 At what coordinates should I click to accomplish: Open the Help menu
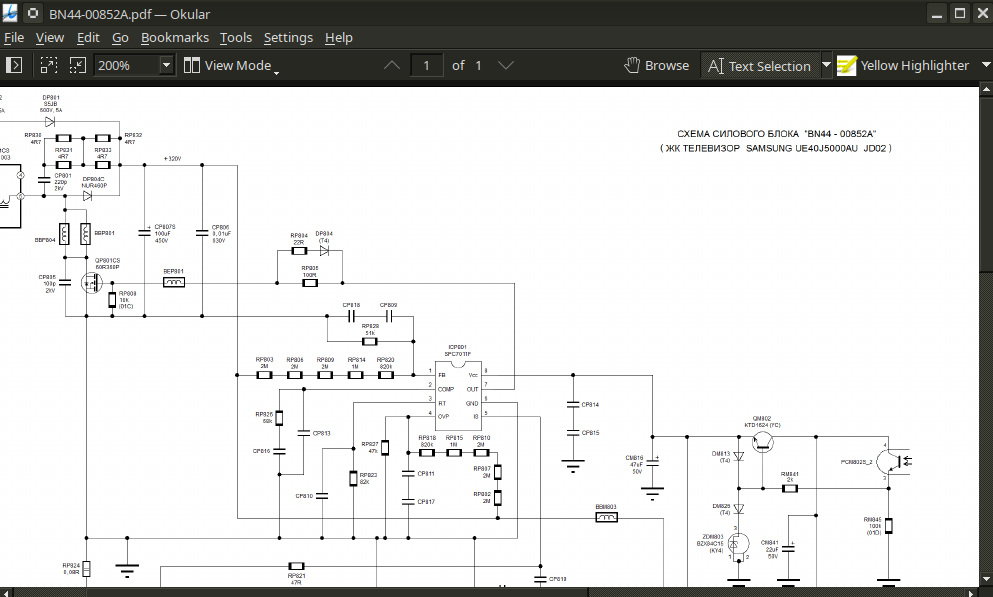(339, 37)
